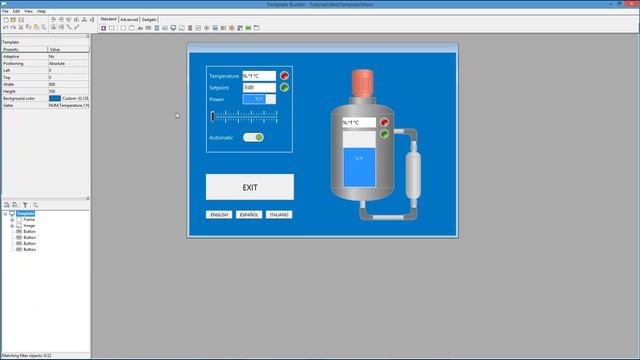Click the Gates property value

pyautogui.click(x=68, y=105)
